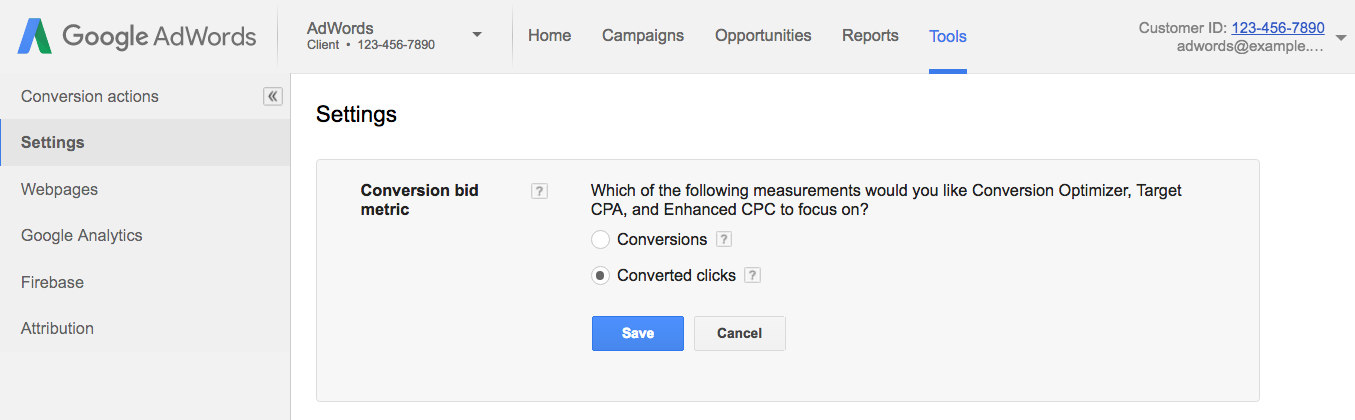Screen dimensions: 1355x420
Task: Open help icon beside Conversion bid metric
Action: pyautogui.click(x=539, y=191)
